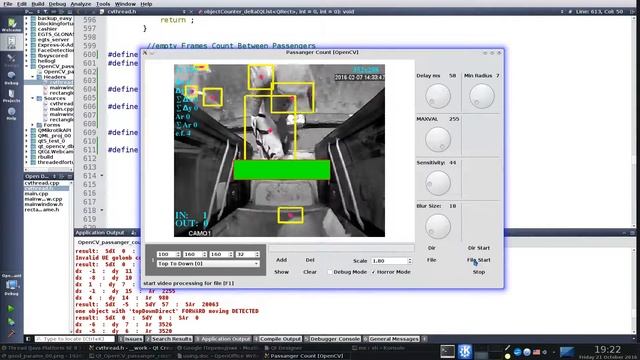Viewport: 640px width, 360px height.
Task: Expand the rbuild project node
Action: [27, 157]
